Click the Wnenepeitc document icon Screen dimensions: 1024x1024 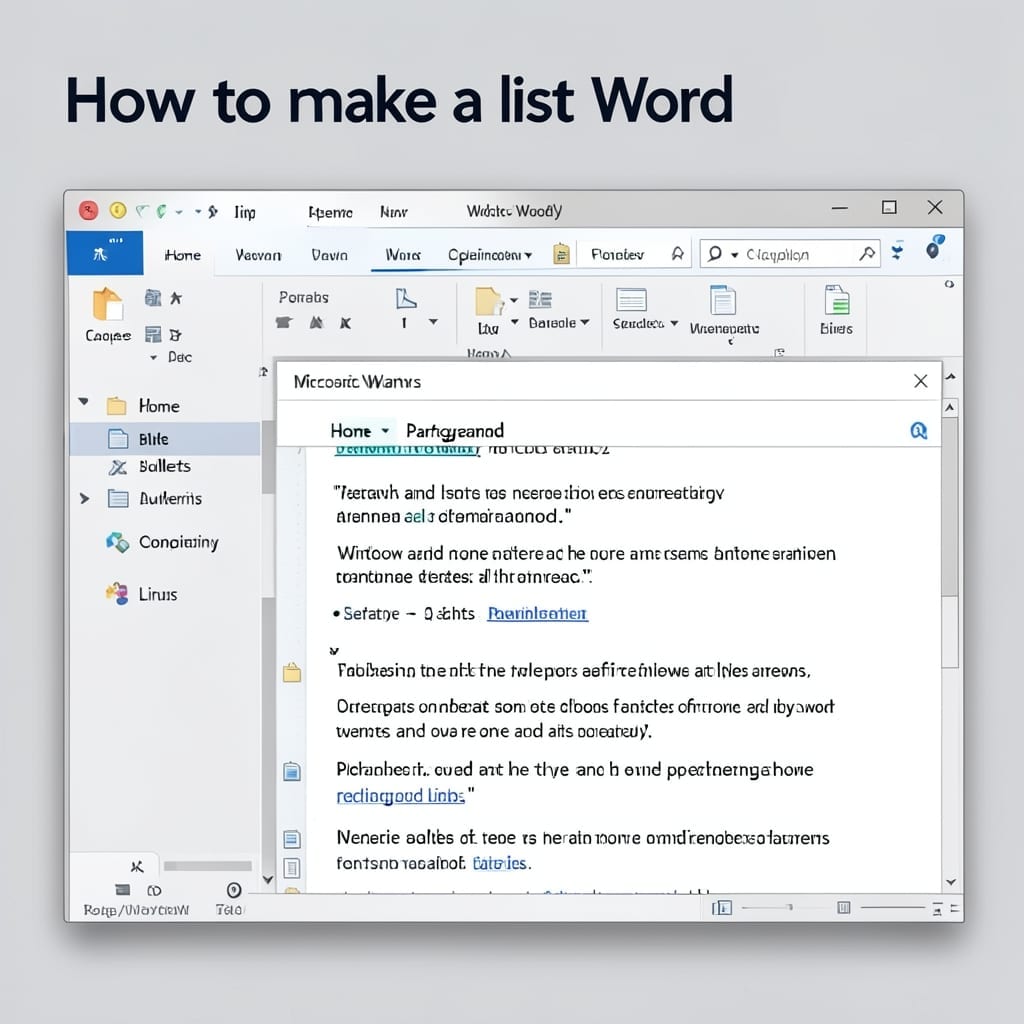coord(723,301)
